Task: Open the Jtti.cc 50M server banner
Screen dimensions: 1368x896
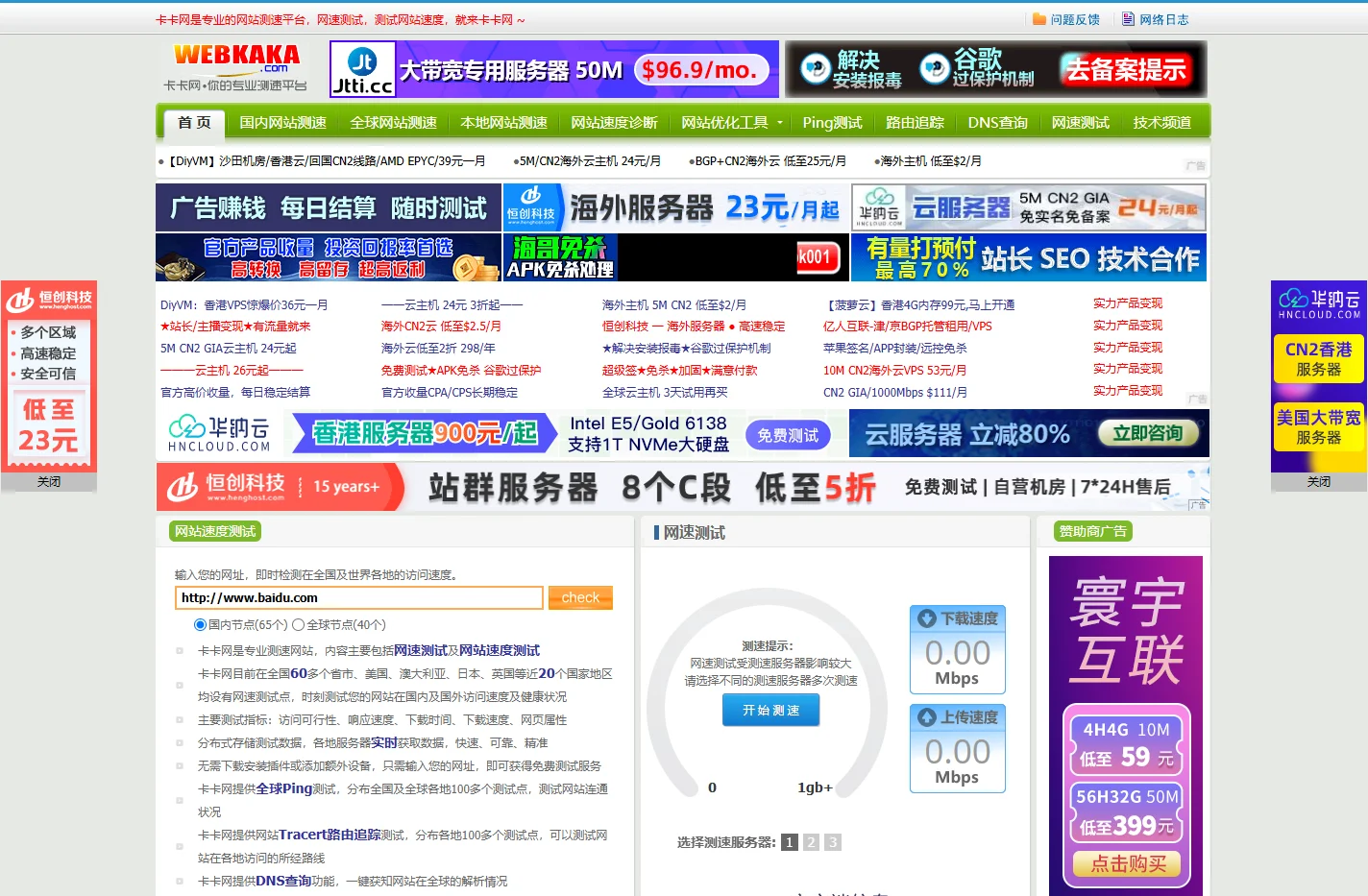Action: pos(554,69)
